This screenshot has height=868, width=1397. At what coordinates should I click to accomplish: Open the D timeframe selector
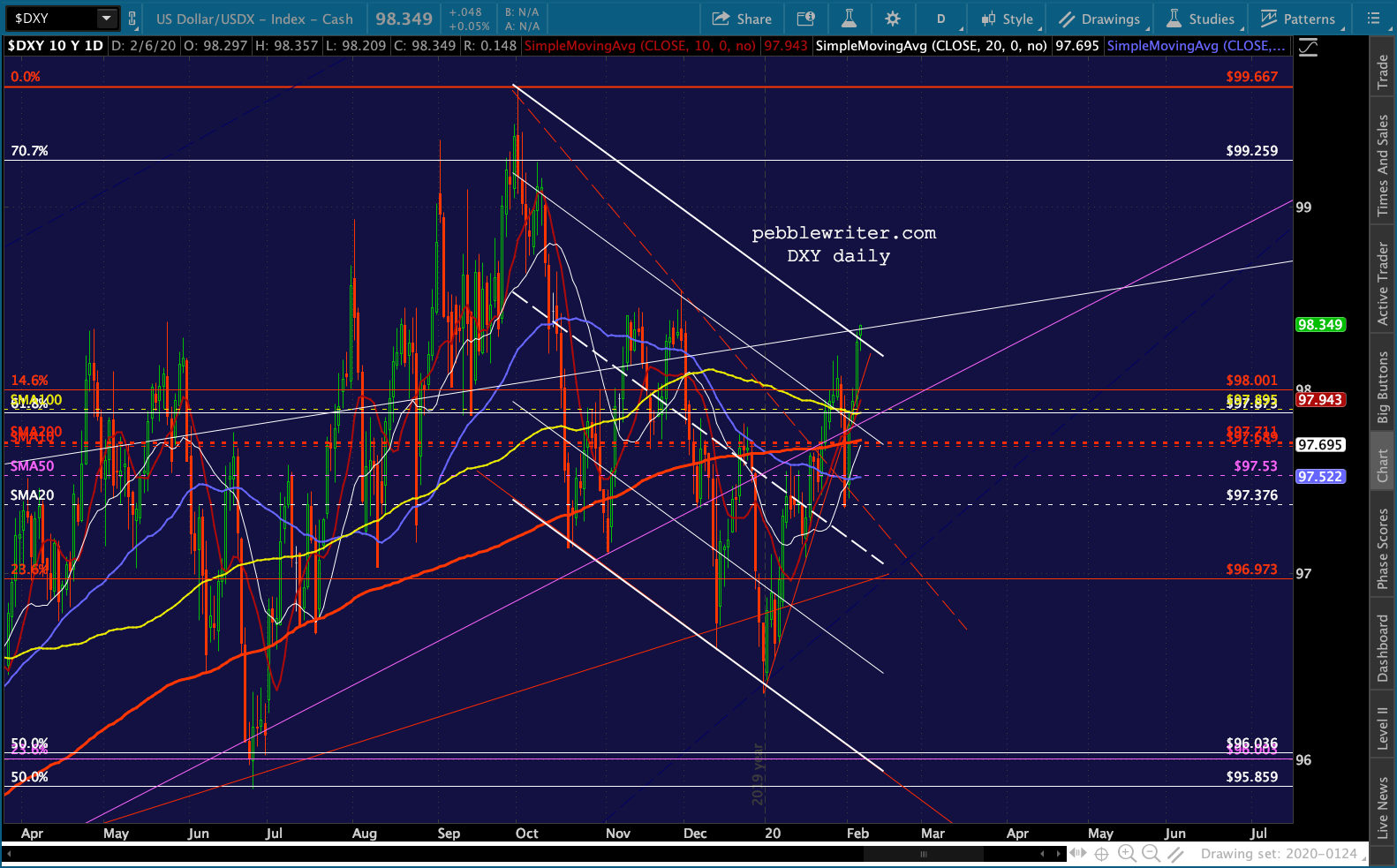click(942, 19)
